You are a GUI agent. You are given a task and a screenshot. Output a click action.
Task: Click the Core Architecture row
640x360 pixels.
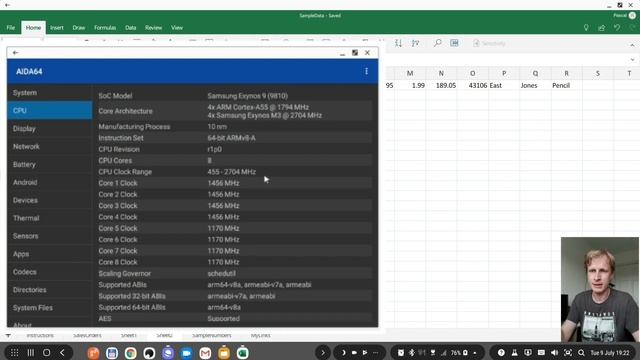pyautogui.click(x=235, y=111)
